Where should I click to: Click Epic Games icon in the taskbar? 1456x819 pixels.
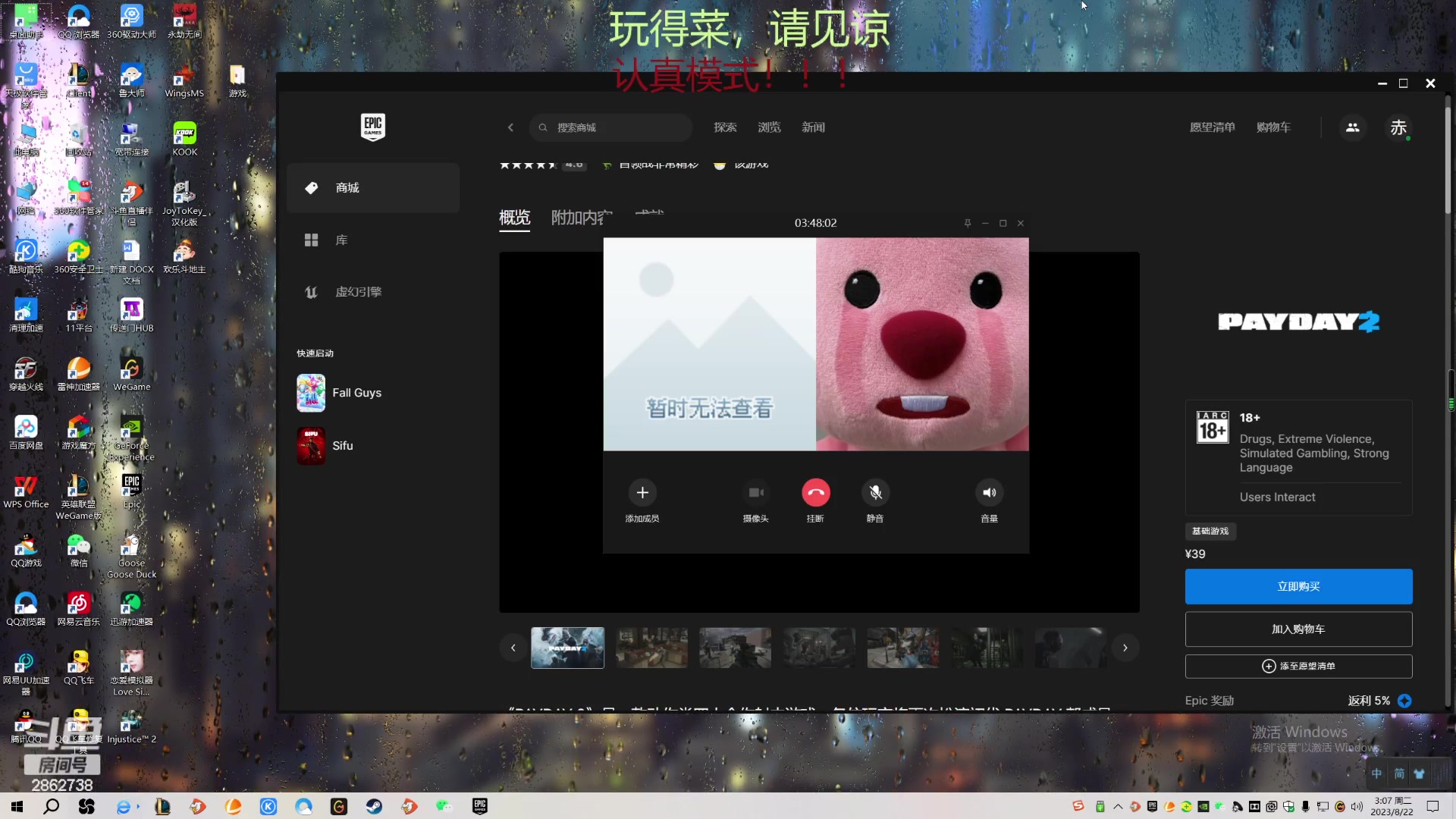[x=480, y=806]
